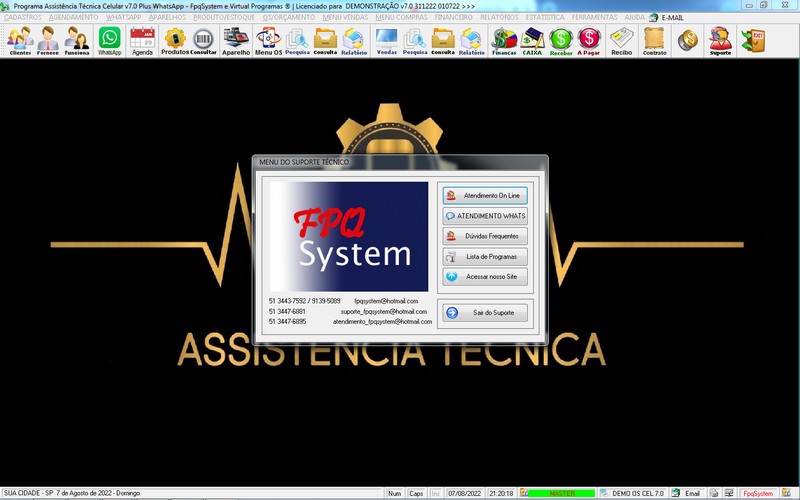The image size is (800, 500).
Task: Click the Lista de Programas button
Action: point(485,257)
